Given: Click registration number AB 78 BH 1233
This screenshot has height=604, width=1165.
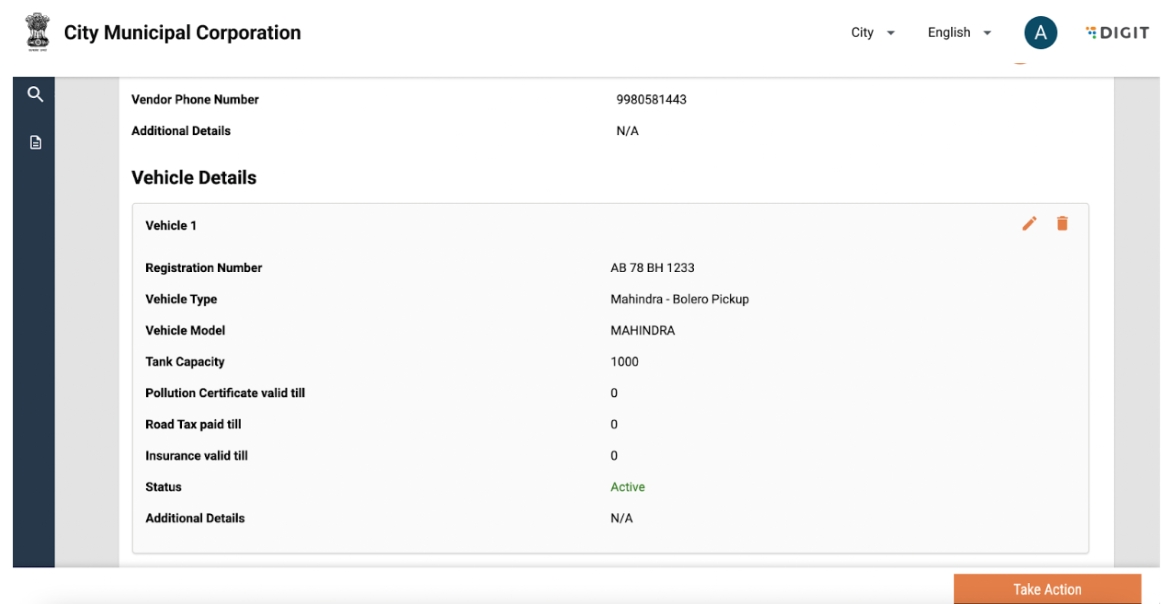Looking at the screenshot, I should pos(652,268).
